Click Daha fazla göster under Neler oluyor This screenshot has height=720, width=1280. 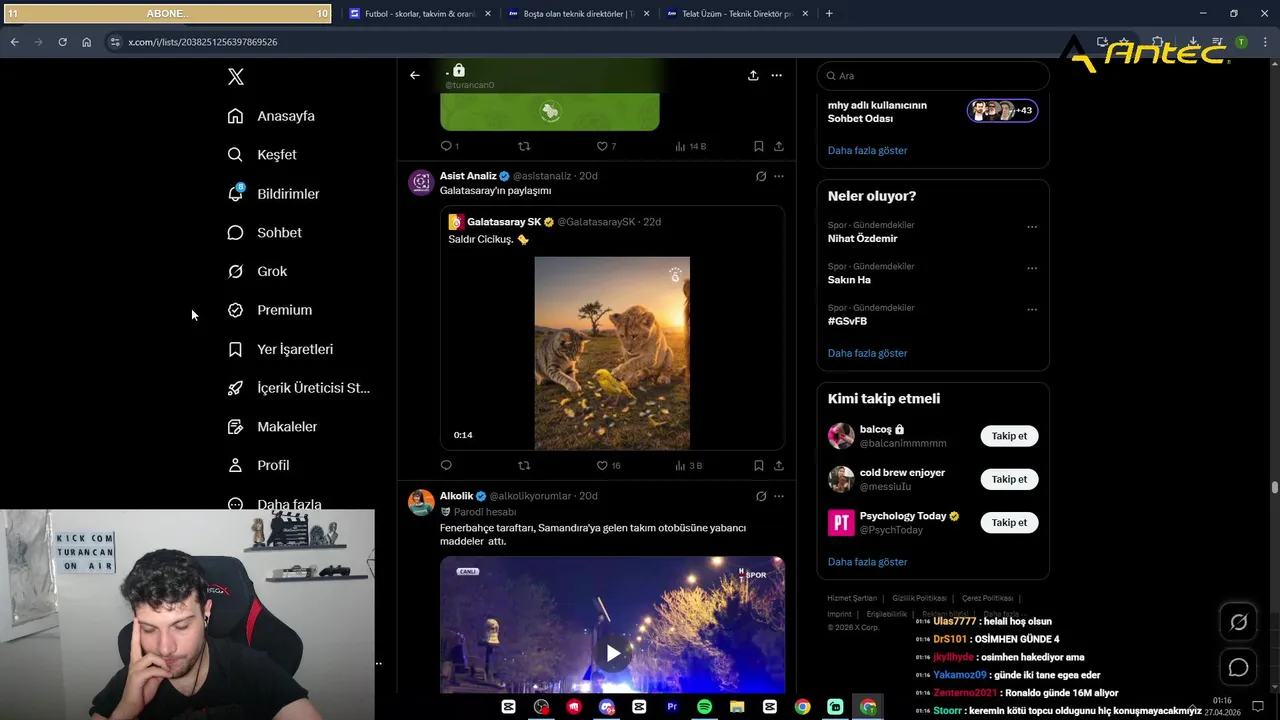pos(867,353)
